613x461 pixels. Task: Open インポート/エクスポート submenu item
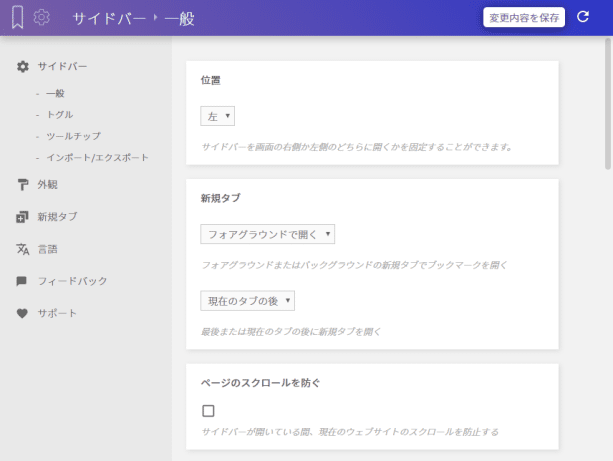point(97,158)
